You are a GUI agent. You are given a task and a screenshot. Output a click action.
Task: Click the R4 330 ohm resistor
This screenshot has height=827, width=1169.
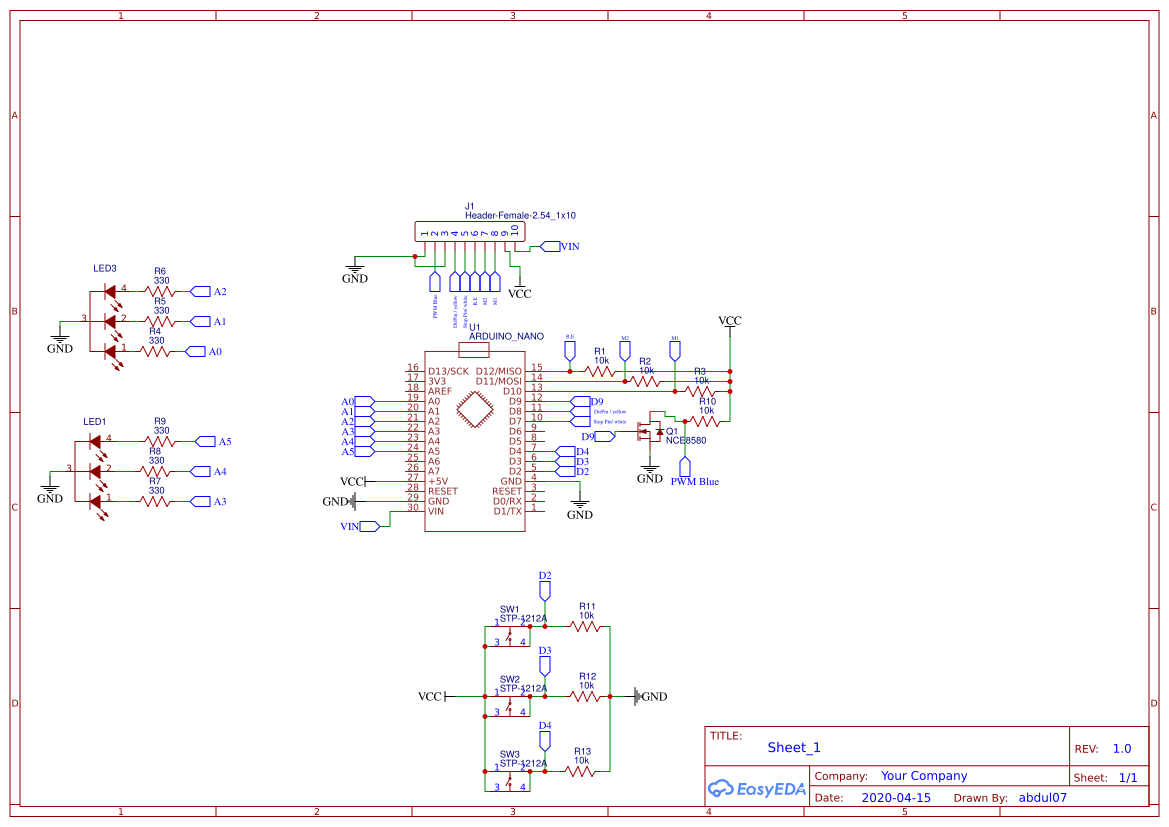coord(155,351)
